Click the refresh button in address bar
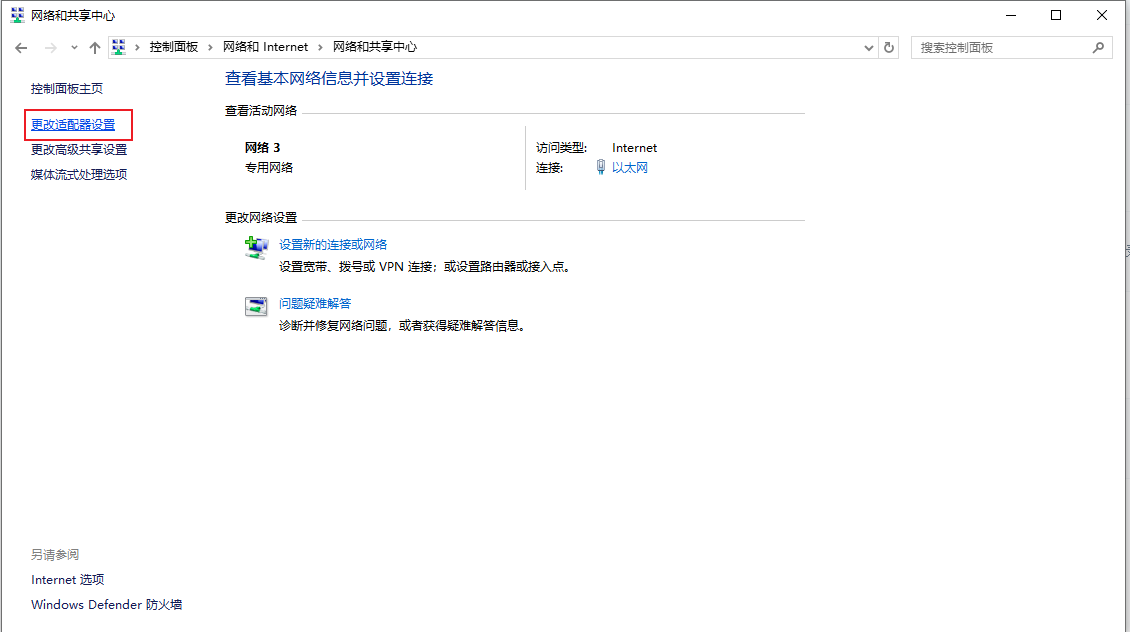The height and width of the screenshot is (632, 1130). pyautogui.click(x=889, y=47)
